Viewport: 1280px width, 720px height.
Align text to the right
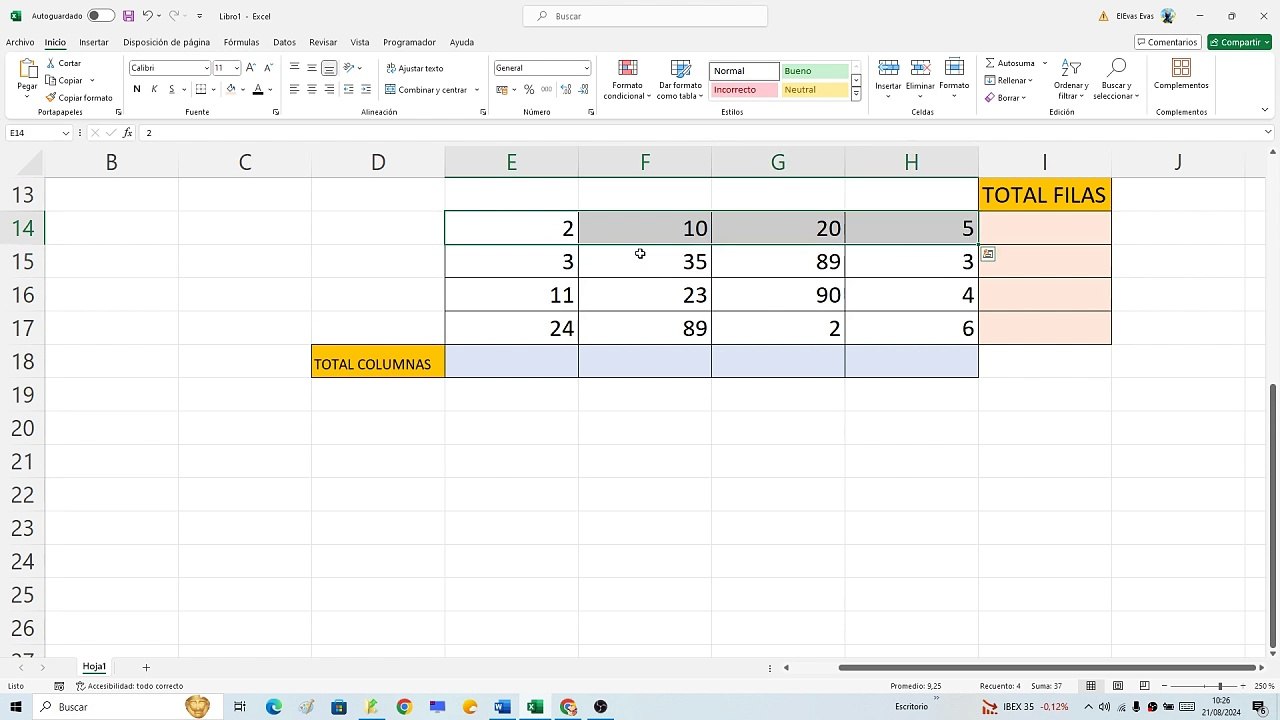tap(329, 89)
